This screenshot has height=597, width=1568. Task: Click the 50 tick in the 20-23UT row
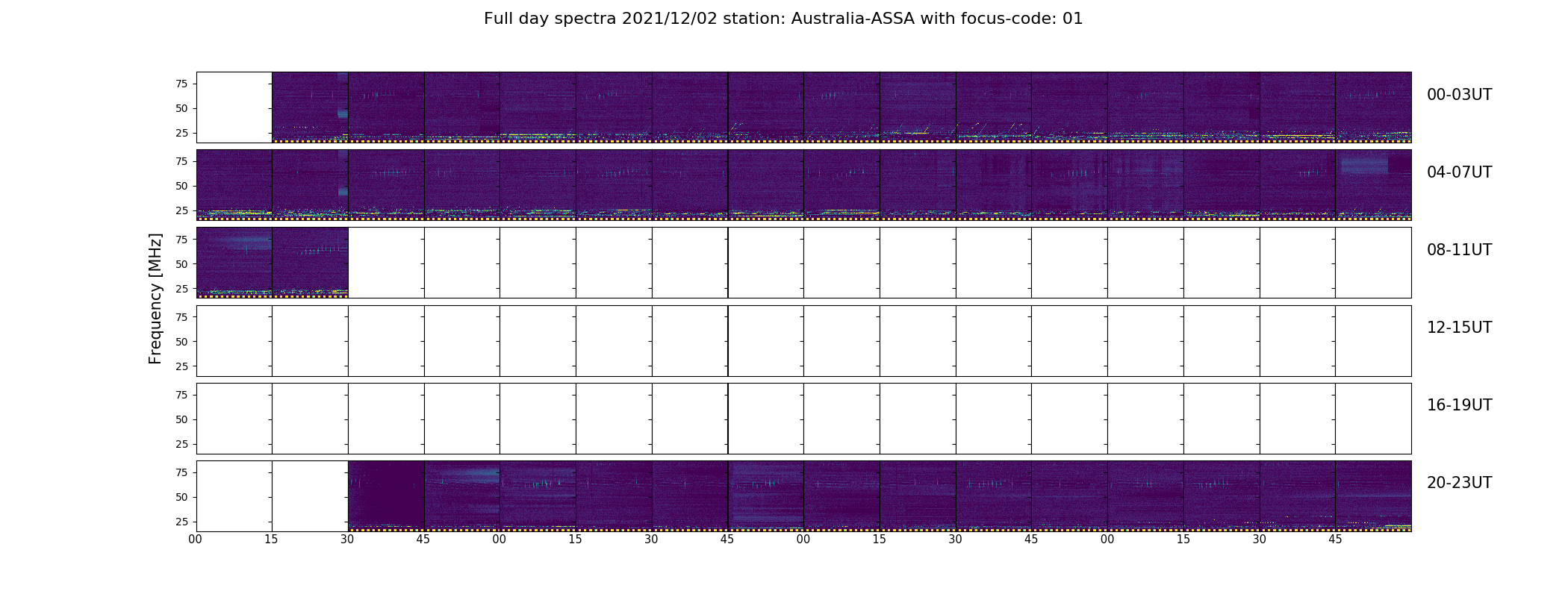[181, 498]
